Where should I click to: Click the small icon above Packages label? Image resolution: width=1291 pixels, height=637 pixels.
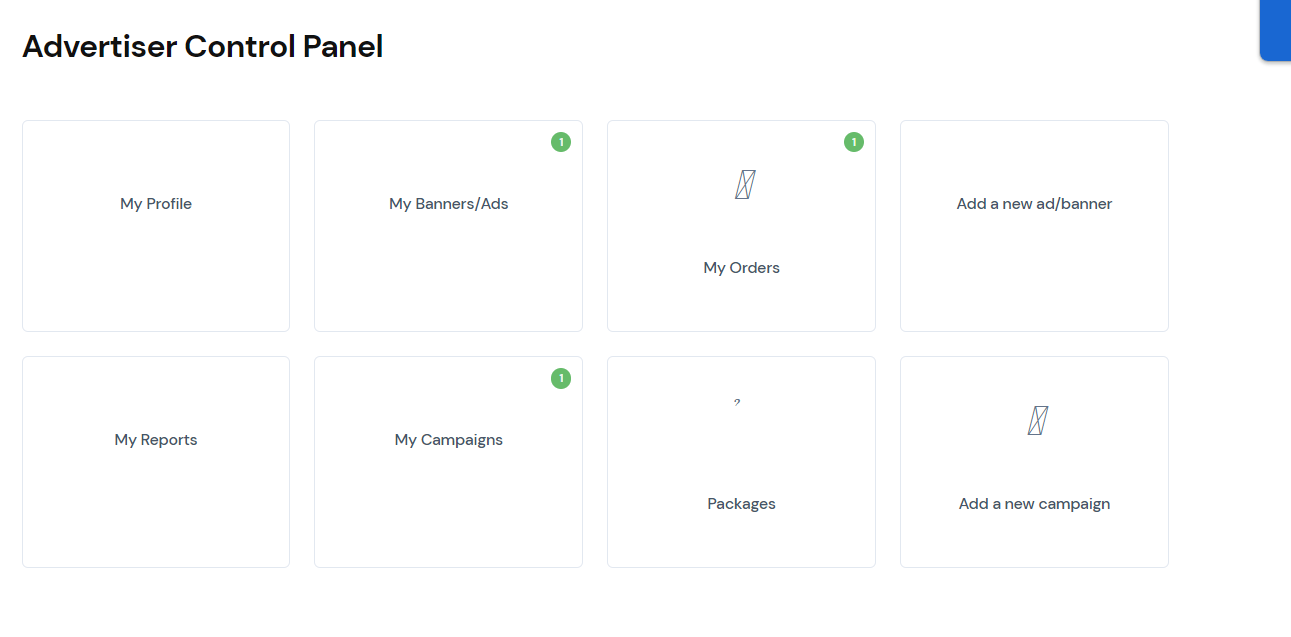(737, 402)
